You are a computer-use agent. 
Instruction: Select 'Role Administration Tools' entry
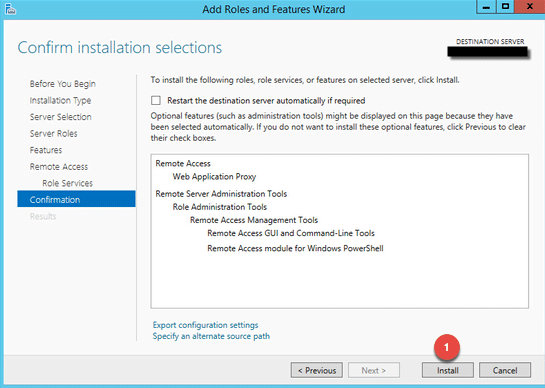(x=220, y=207)
